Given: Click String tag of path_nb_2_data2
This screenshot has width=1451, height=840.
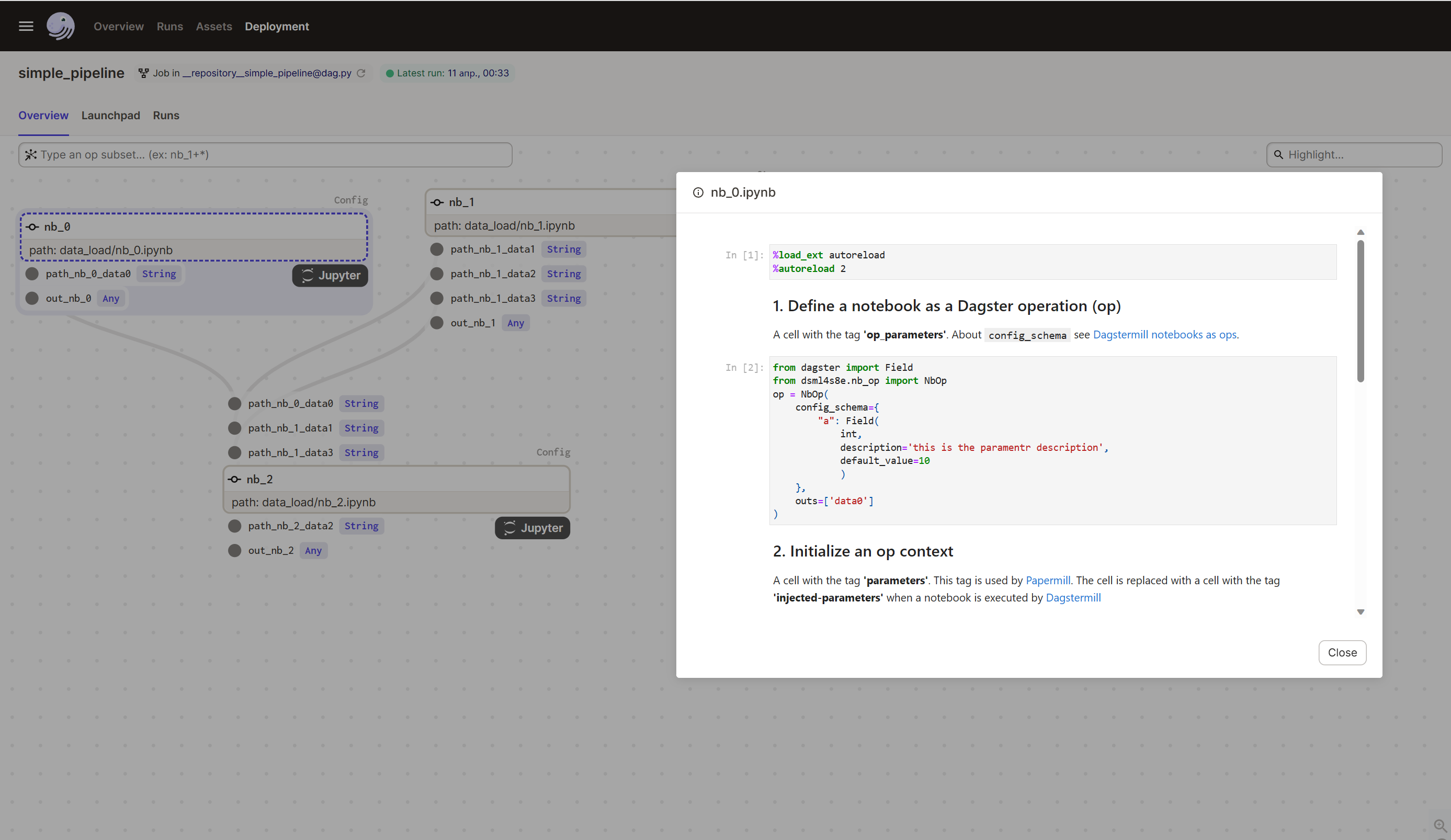Looking at the screenshot, I should point(361,526).
